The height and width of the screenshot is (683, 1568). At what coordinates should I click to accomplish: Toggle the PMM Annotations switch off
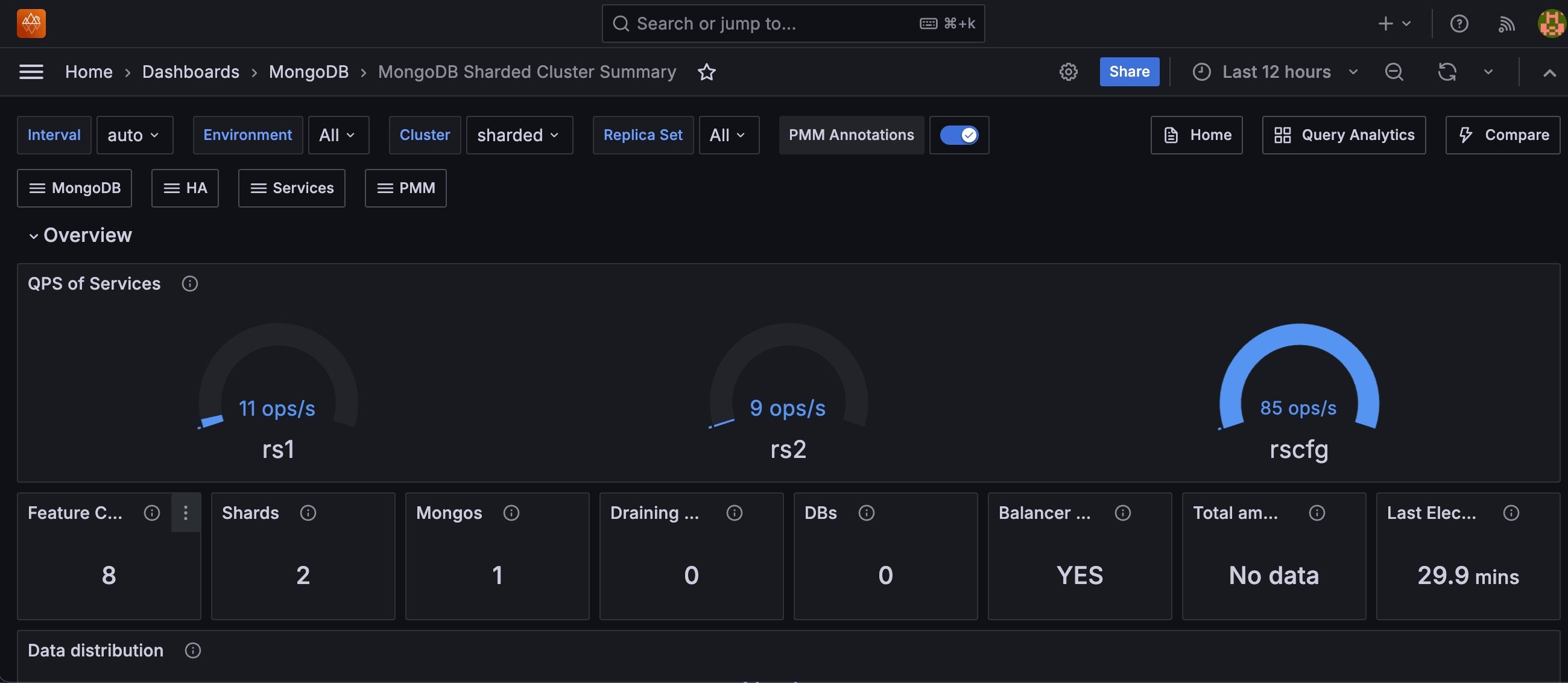959,135
